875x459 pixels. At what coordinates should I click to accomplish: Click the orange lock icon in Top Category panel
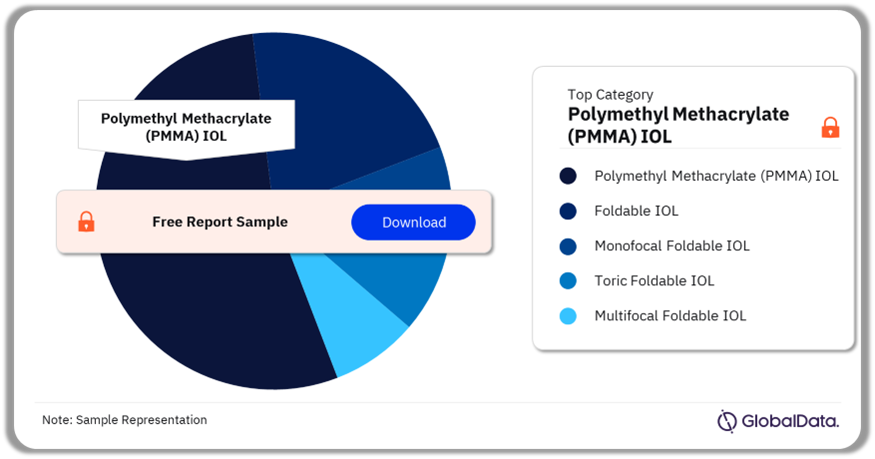pyautogui.click(x=830, y=127)
